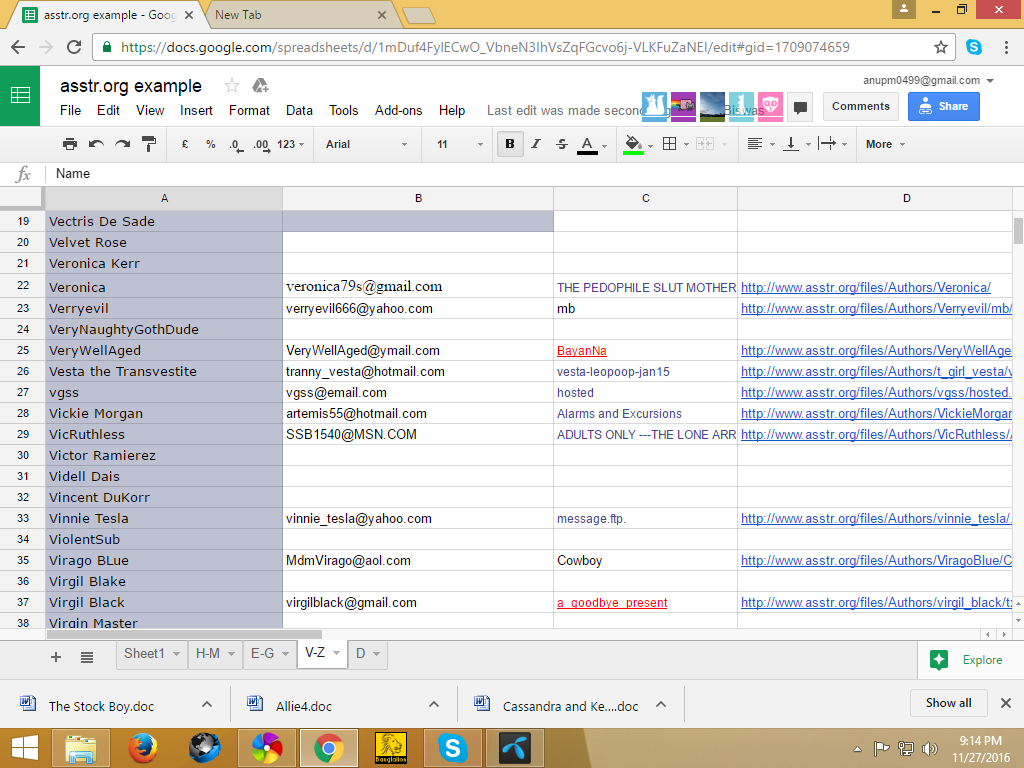Open Skype from the taskbar

click(453, 748)
